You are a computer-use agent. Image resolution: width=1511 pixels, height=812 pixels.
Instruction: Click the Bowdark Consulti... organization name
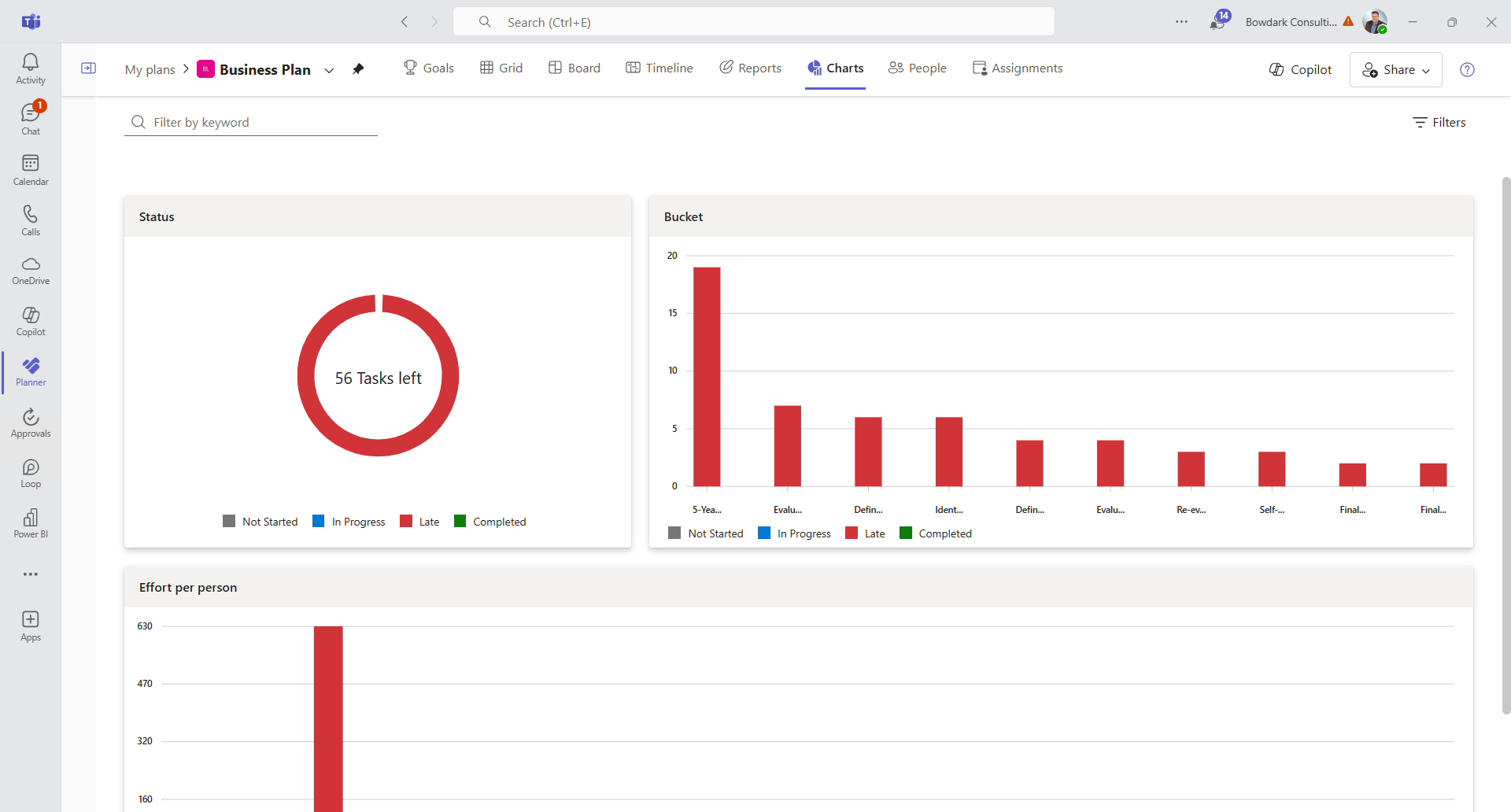1291,22
